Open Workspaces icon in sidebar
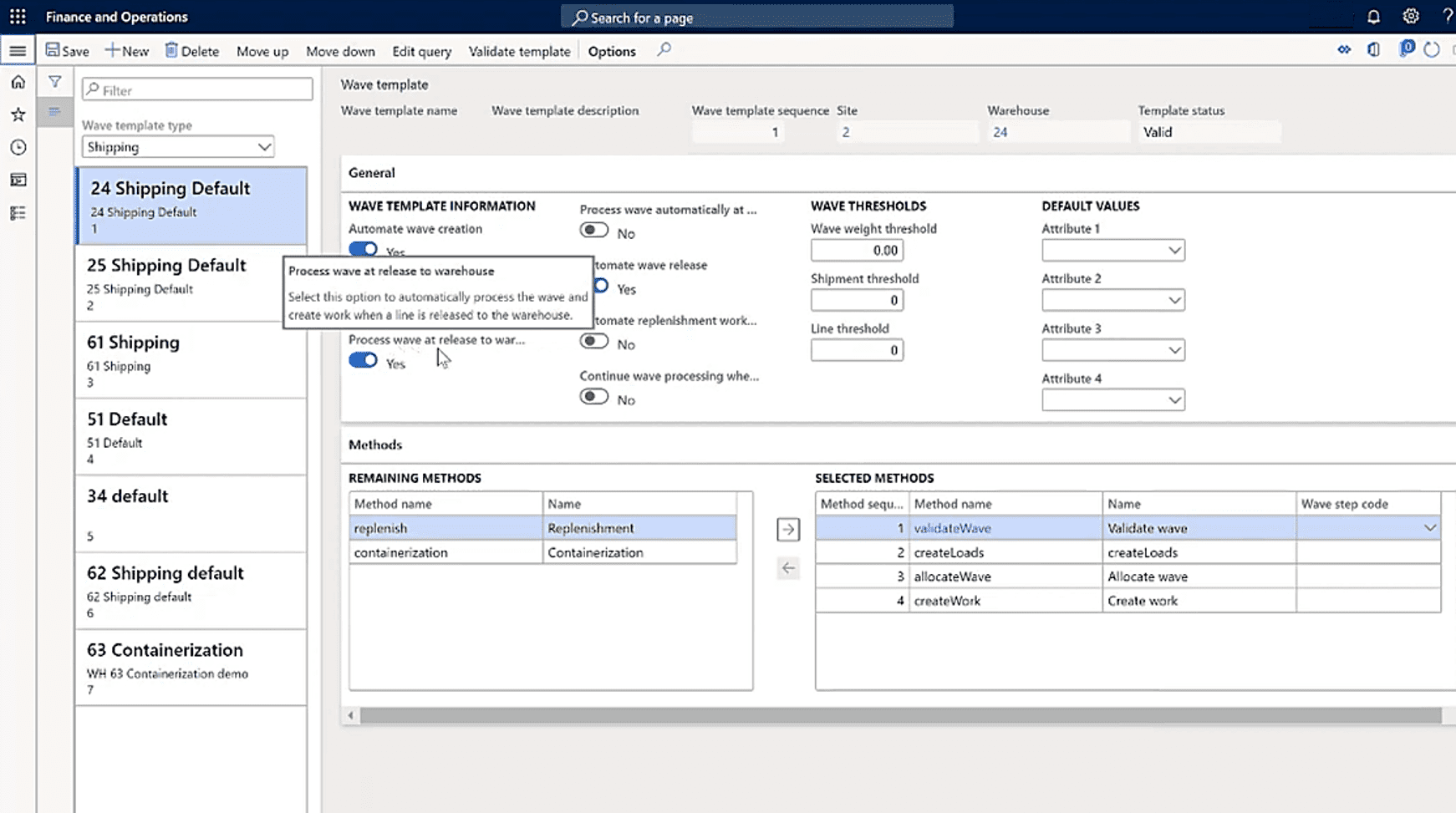This screenshot has width=1456, height=813. pyautogui.click(x=18, y=180)
